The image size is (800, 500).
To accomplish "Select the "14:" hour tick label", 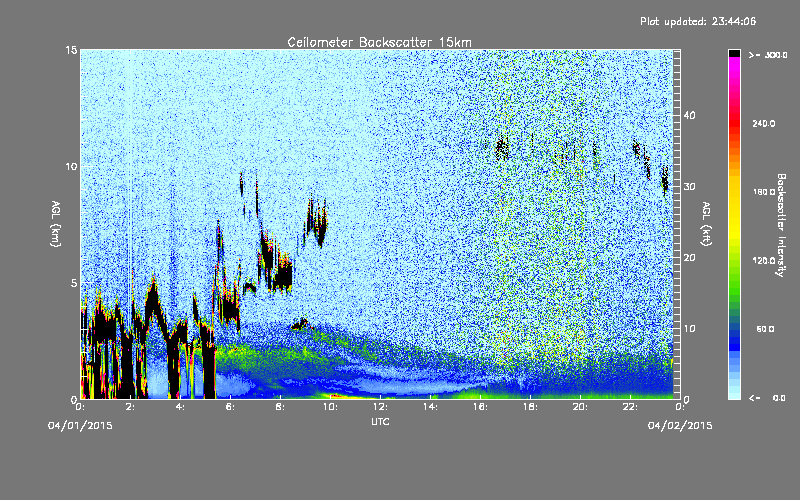I will [430, 407].
